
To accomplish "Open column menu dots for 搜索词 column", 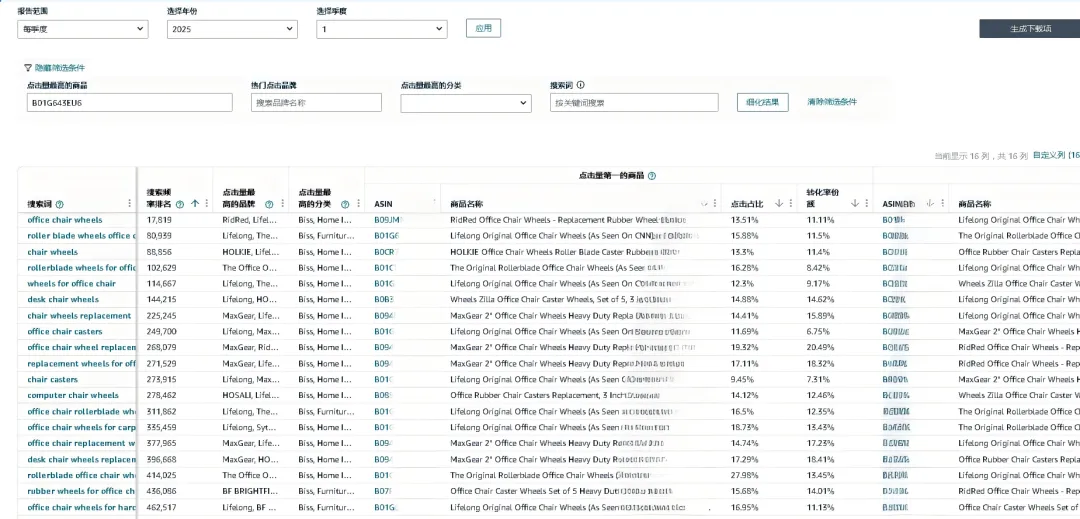I will point(129,204).
